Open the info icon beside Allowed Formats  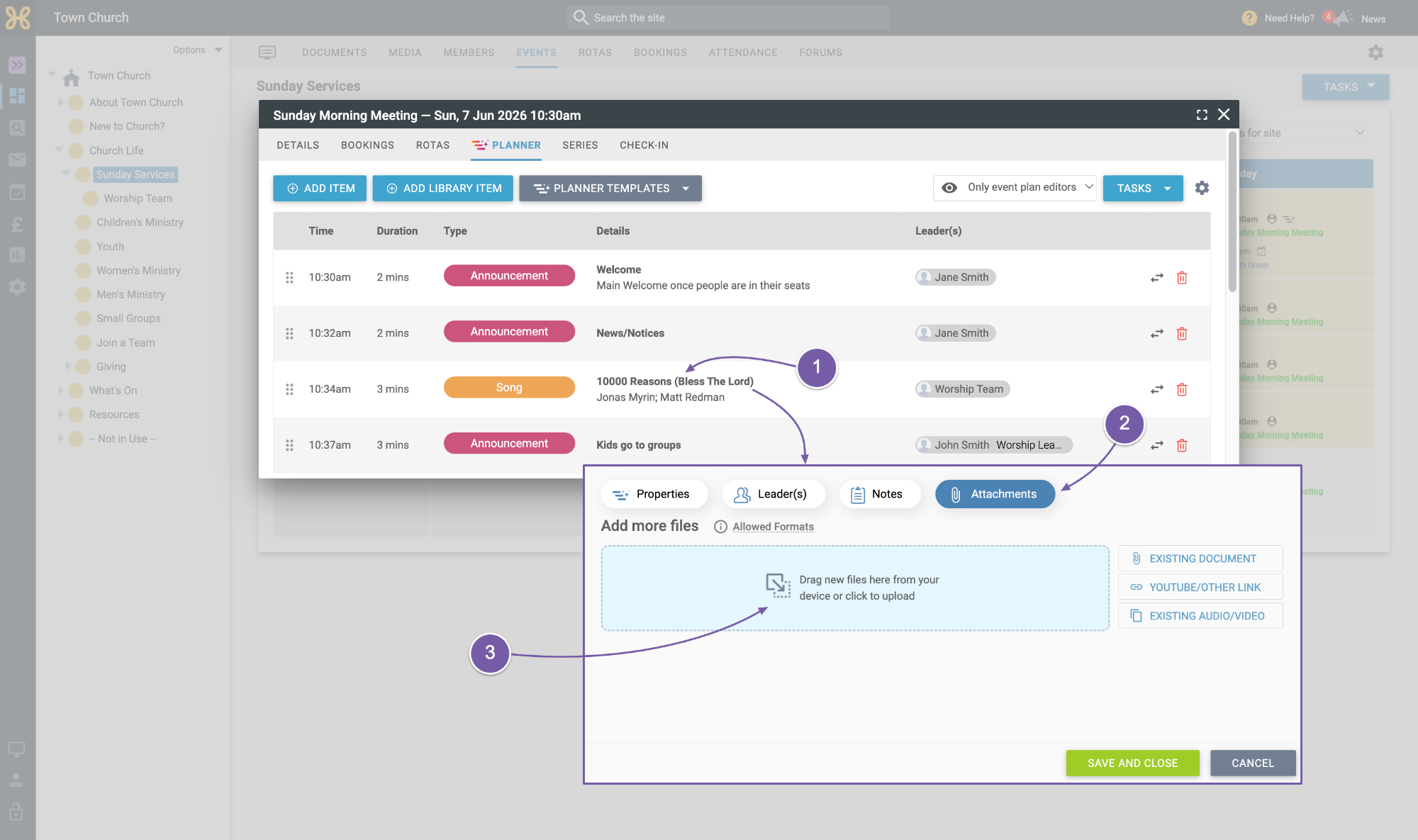click(x=720, y=527)
